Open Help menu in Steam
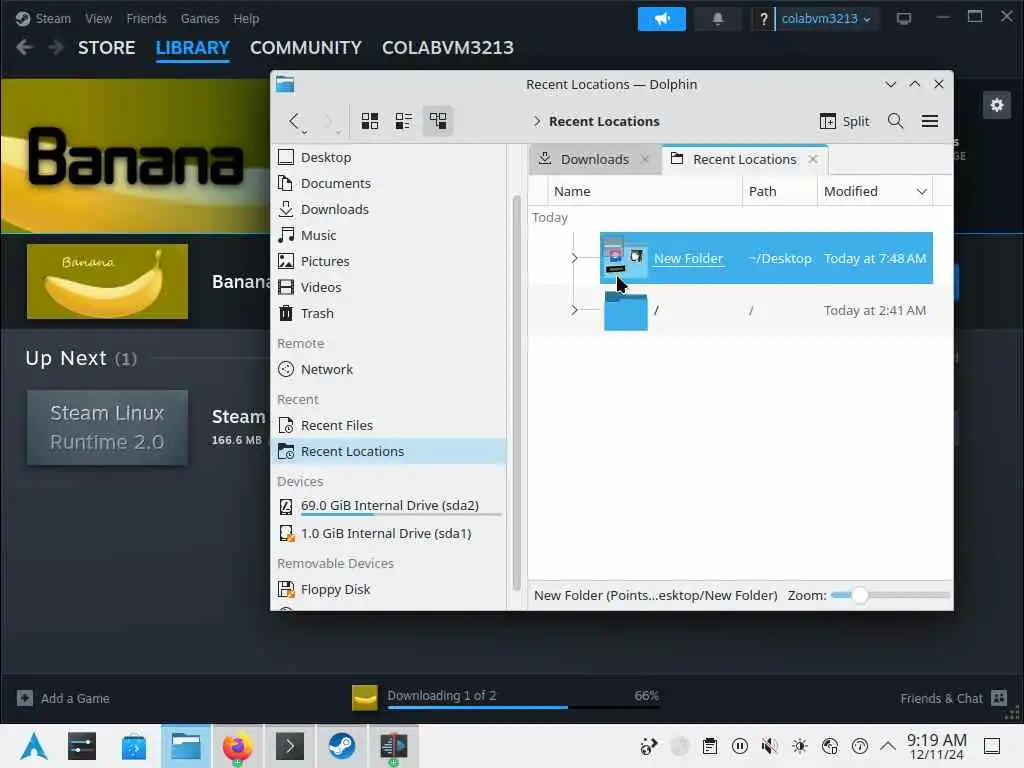1024x768 pixels. (246, 18)
